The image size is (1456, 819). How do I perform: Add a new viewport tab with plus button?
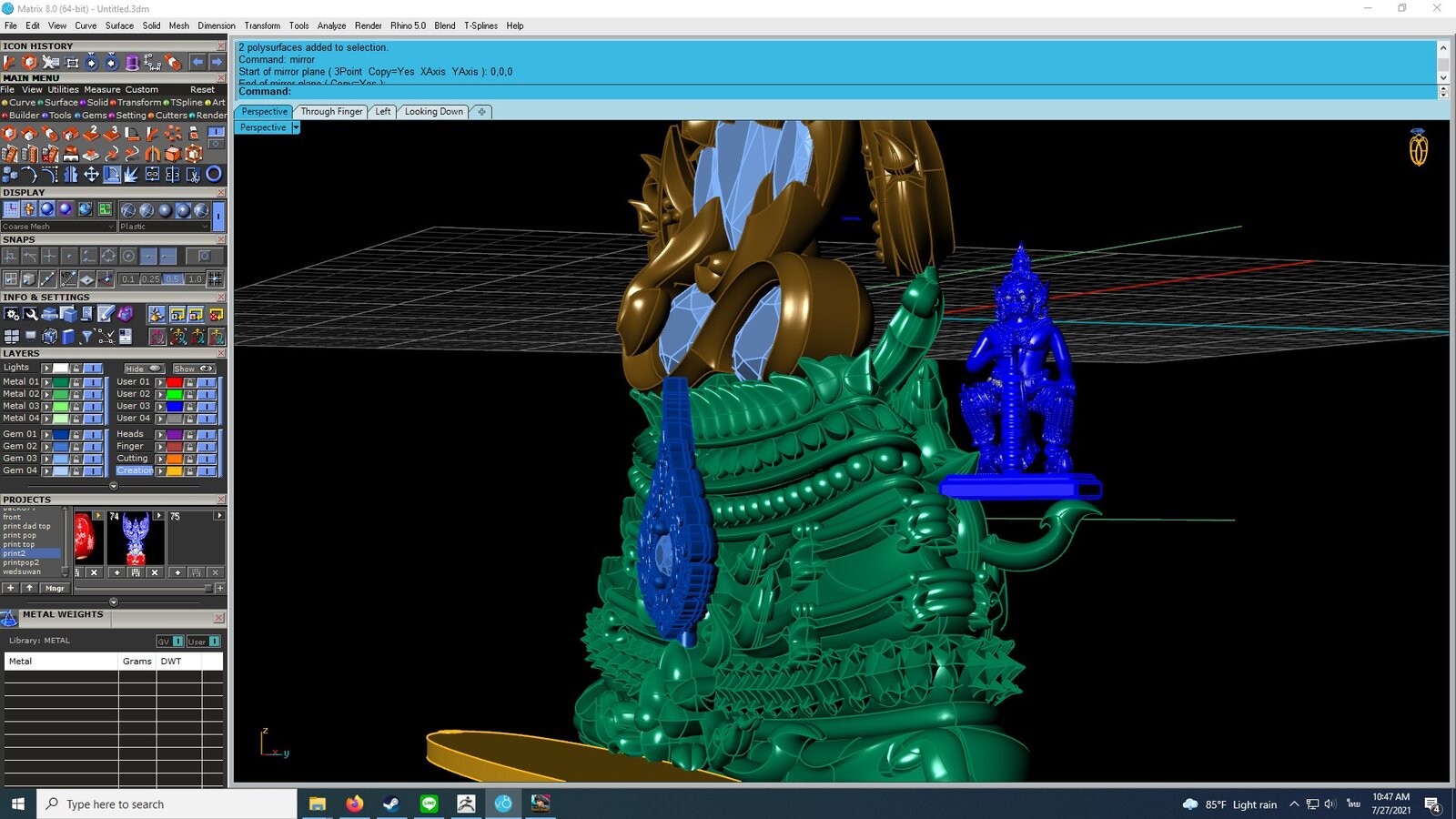[x=481, y=111]
